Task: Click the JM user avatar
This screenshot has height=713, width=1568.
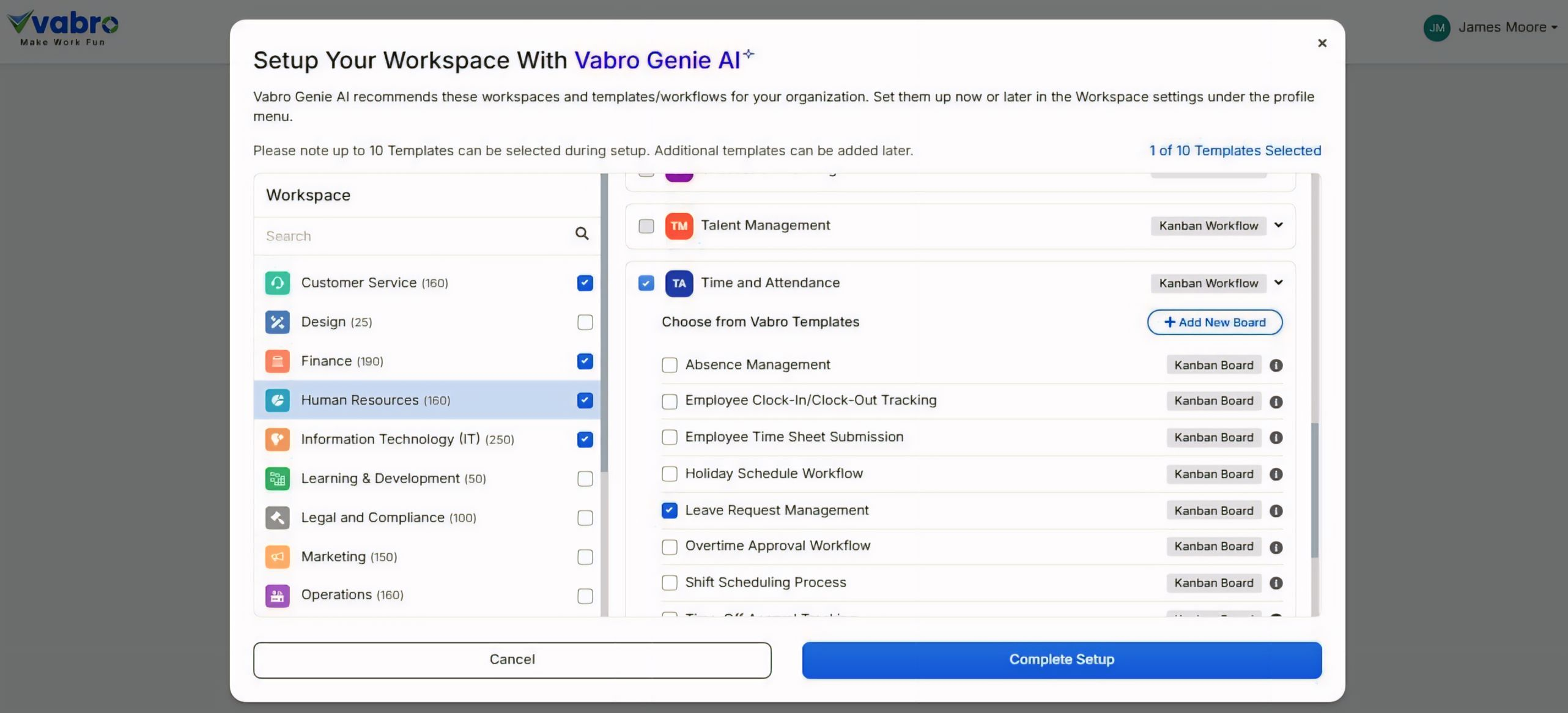Action: 1437,28
